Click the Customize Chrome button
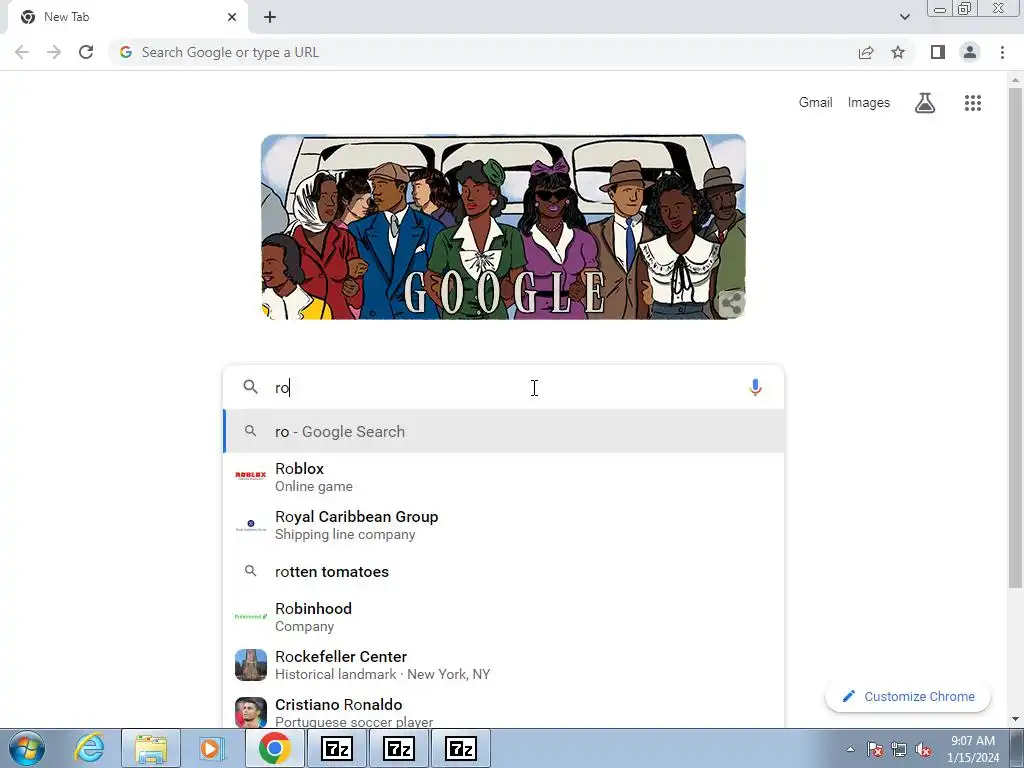1024x768 pixels. [908, 697]
